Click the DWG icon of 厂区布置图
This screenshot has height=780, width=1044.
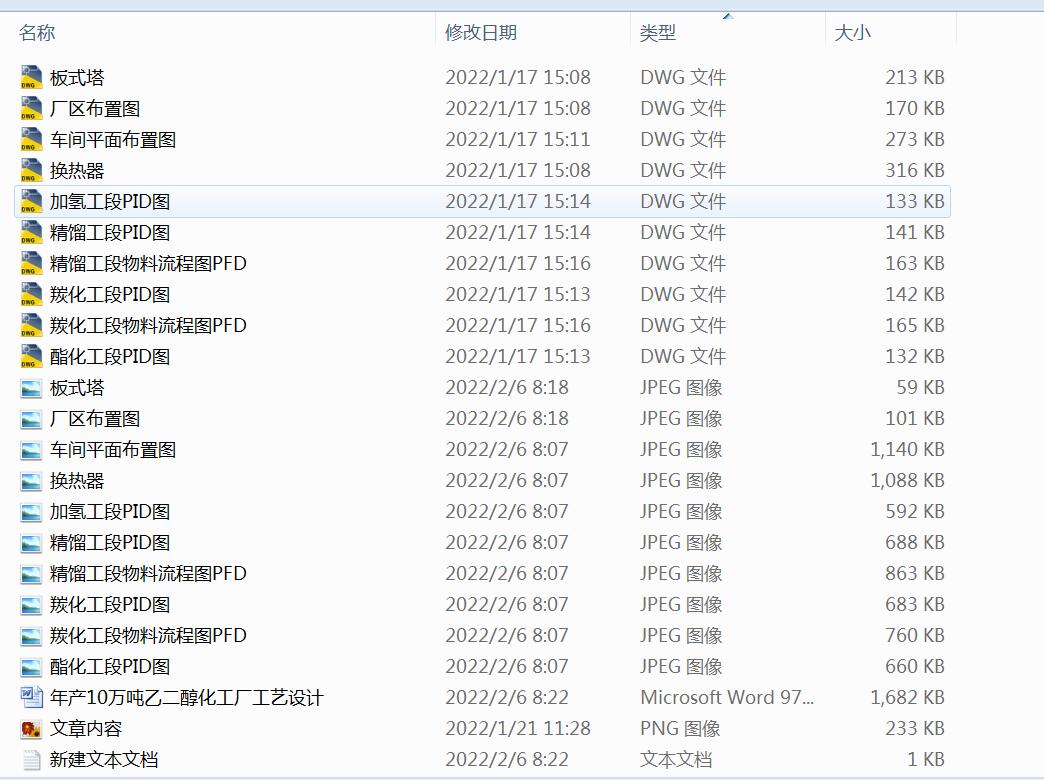pos(31,108)
